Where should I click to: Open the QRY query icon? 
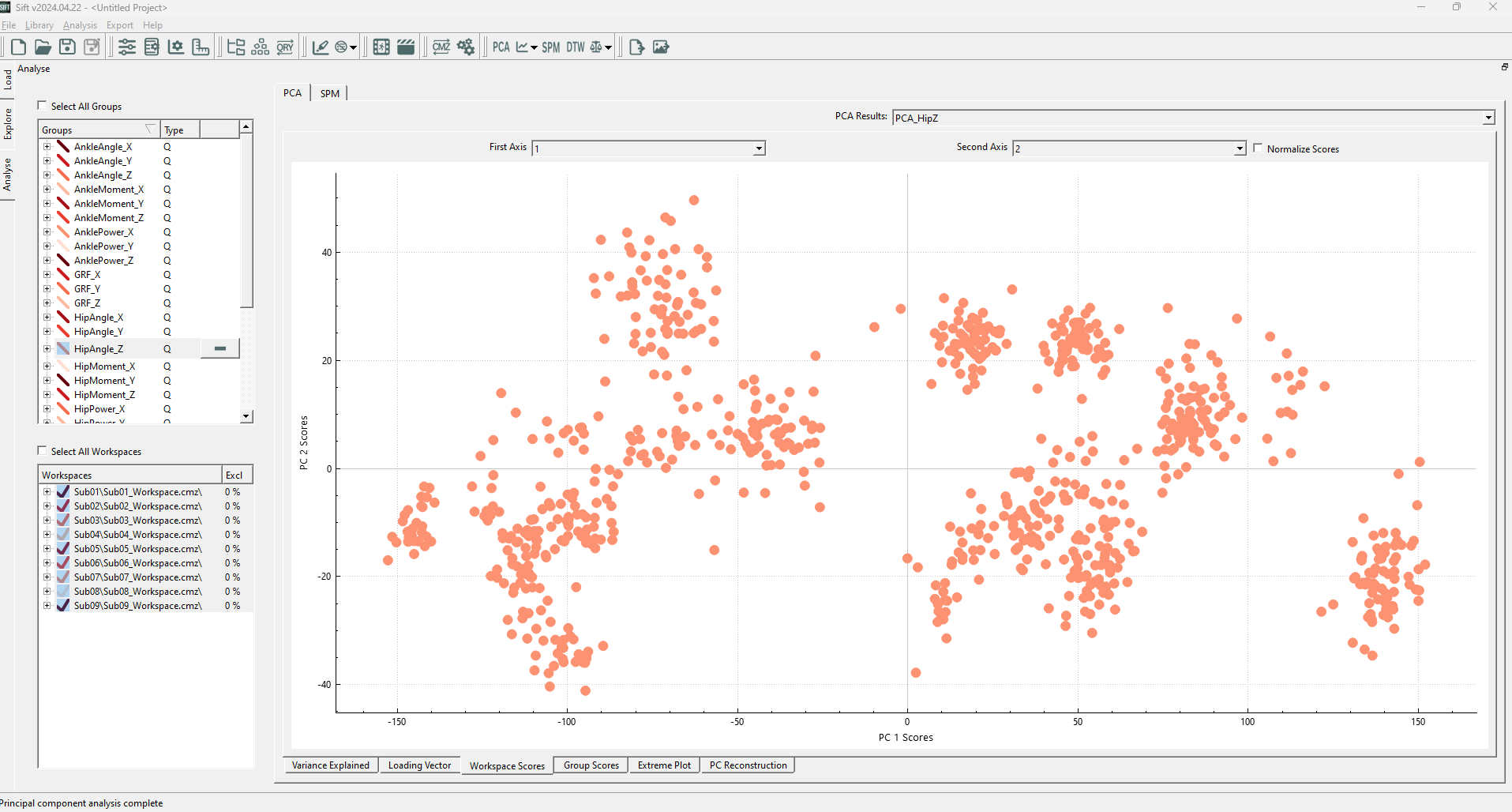click(285, 47)
